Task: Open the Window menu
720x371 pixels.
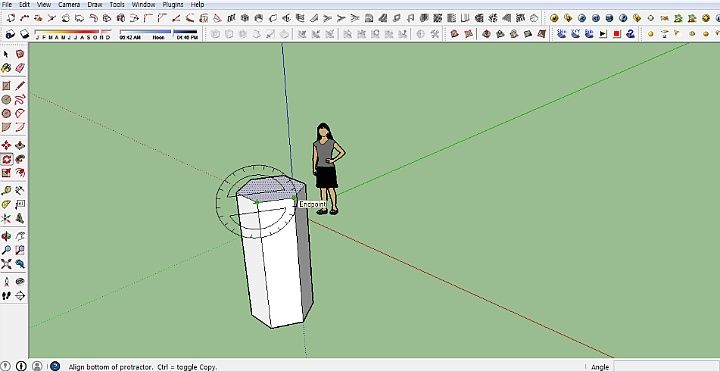Action: (143, 4)
